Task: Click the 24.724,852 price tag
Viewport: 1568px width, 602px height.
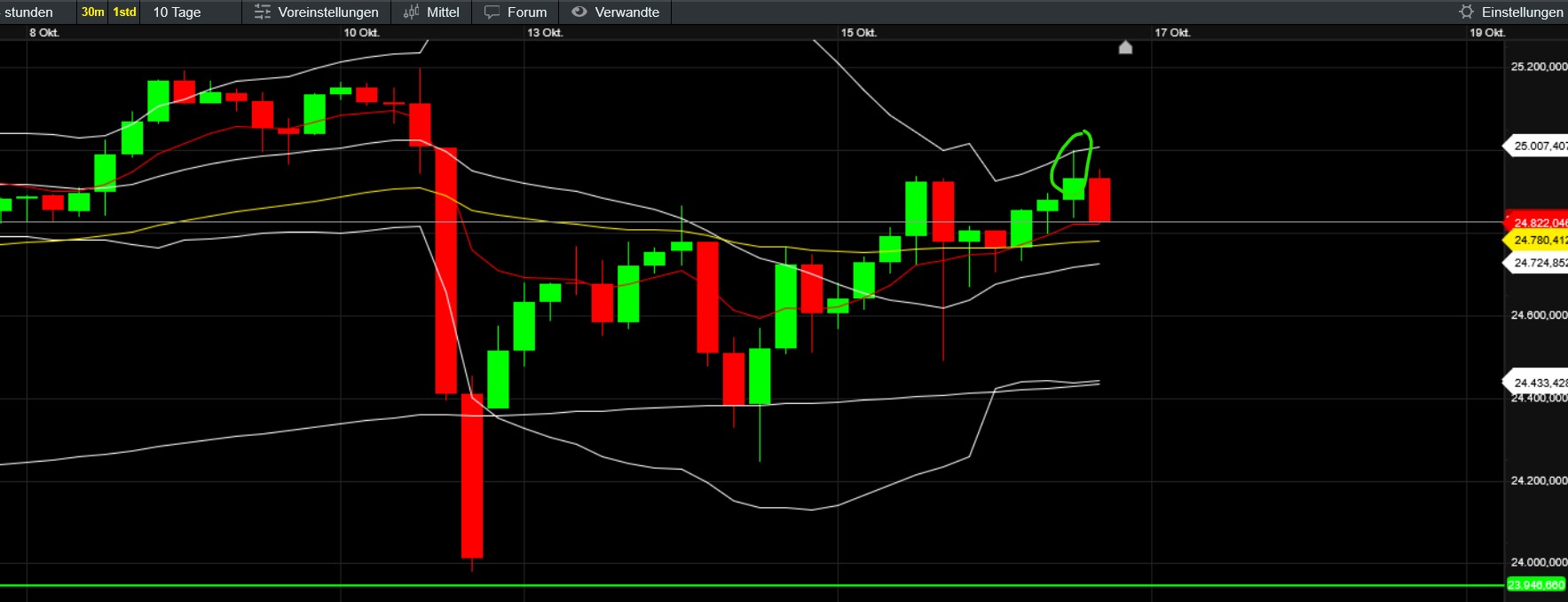Action: click(1535, 263)
